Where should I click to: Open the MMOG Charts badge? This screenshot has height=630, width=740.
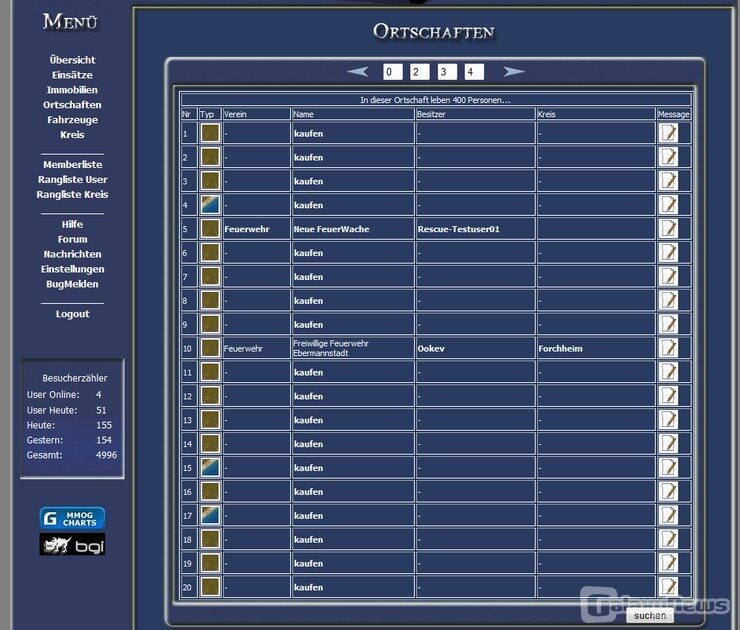[x=72, y=518]
